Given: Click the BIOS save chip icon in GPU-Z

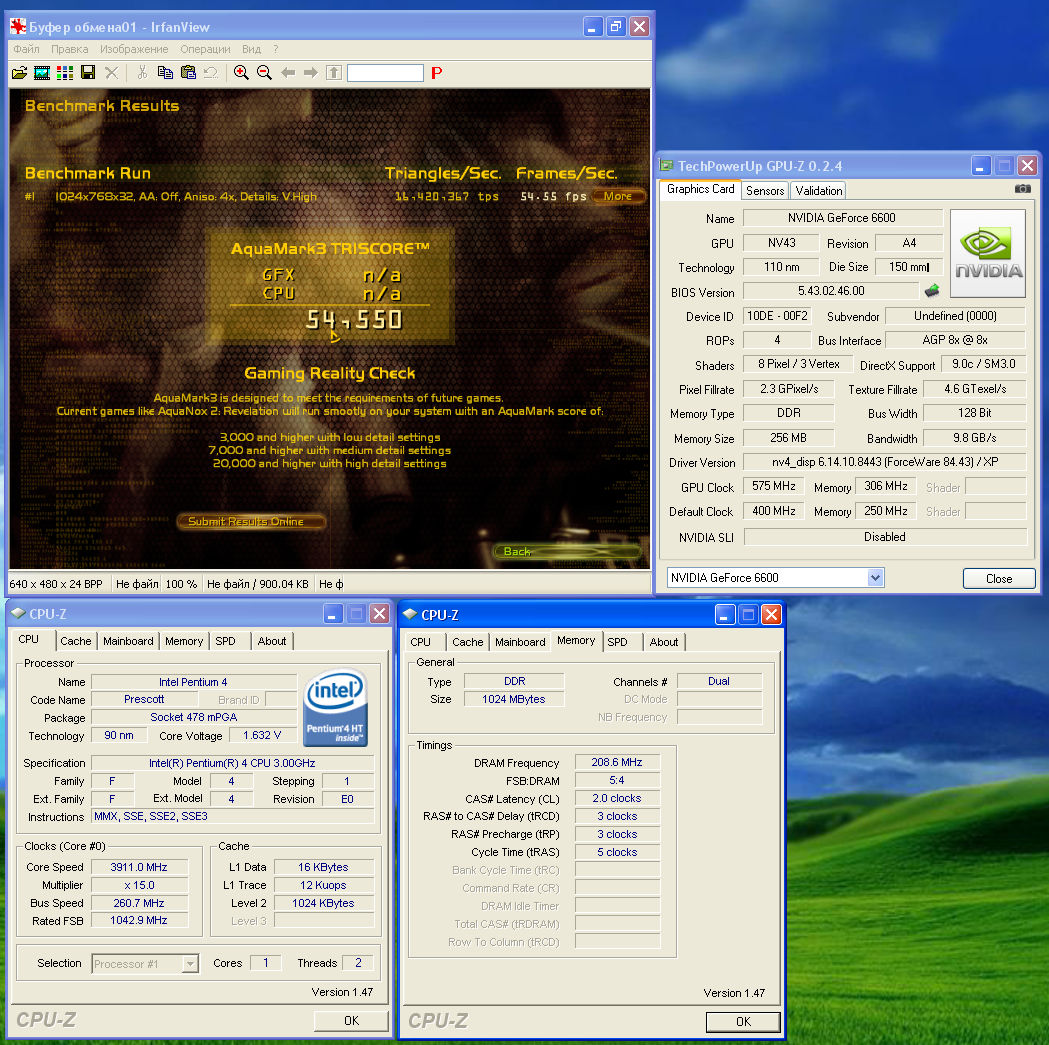Looking at the screenshot, I should point(932,290).
